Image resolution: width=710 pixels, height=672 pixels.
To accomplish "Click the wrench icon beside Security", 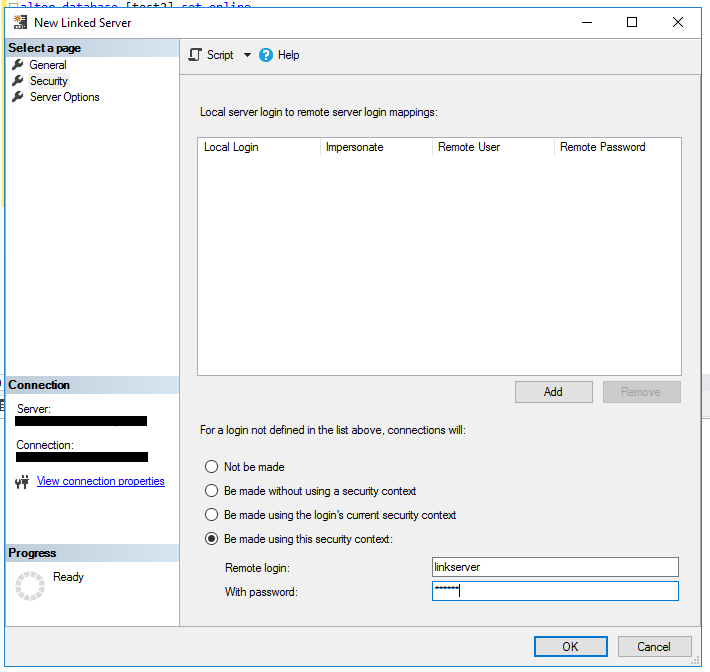I will click(x=18, y=81).
